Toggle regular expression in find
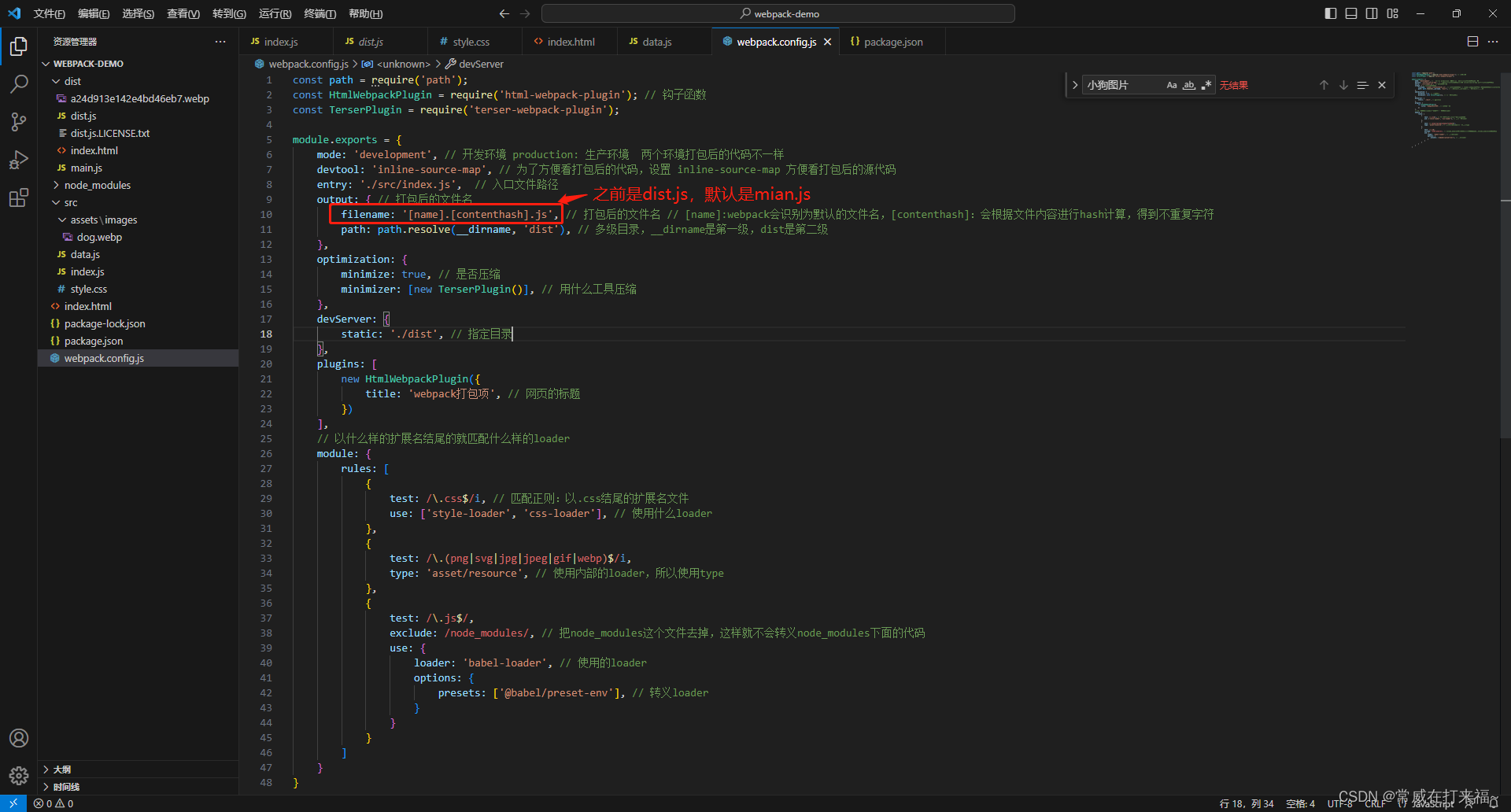 pyautogui.click(x=1206, y=85)
